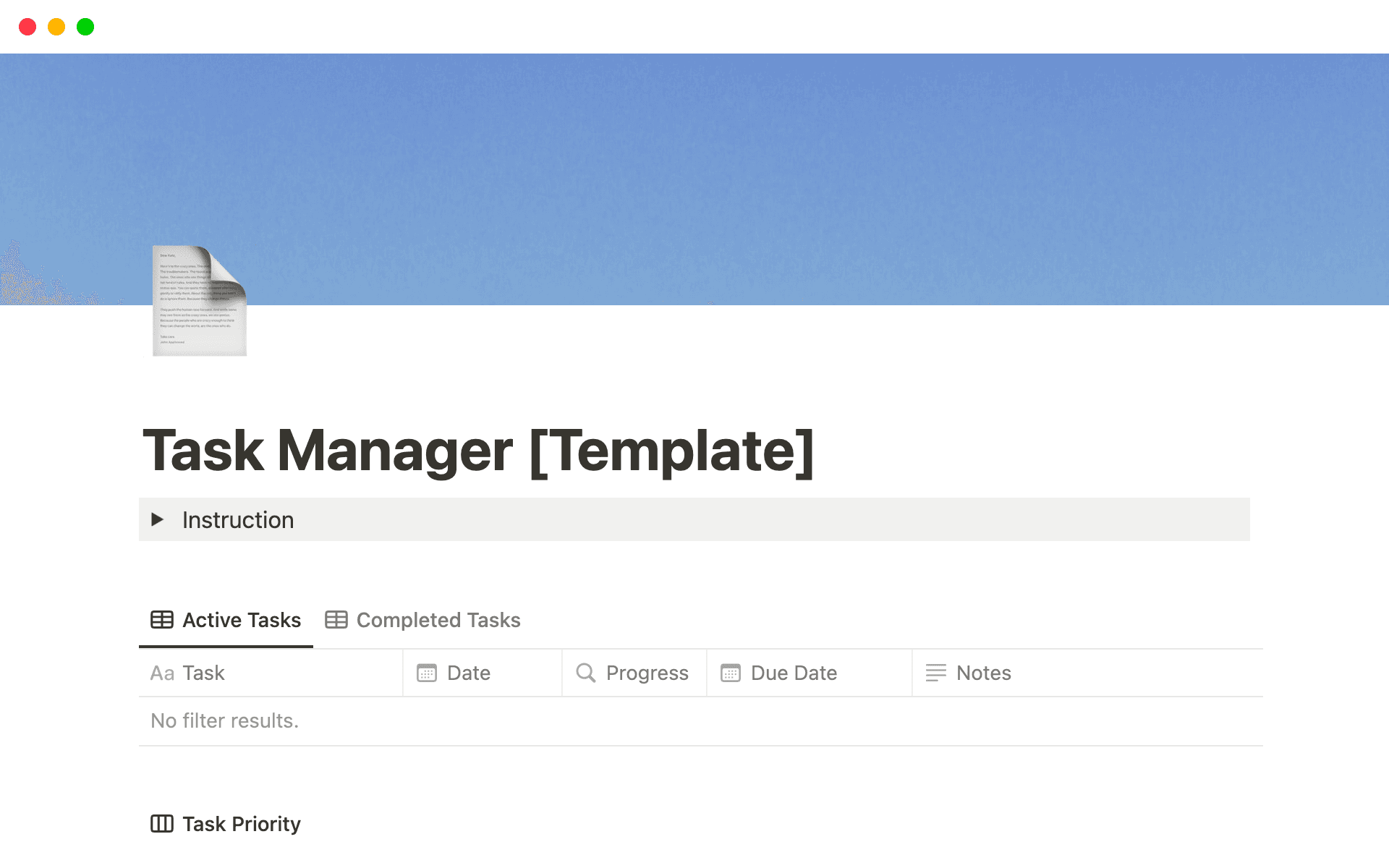Open the Date column header dropdown
1389x868 pixels.
click(468, 673)
